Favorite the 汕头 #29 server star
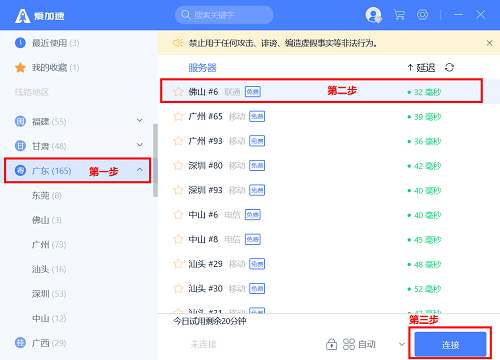 178,264
